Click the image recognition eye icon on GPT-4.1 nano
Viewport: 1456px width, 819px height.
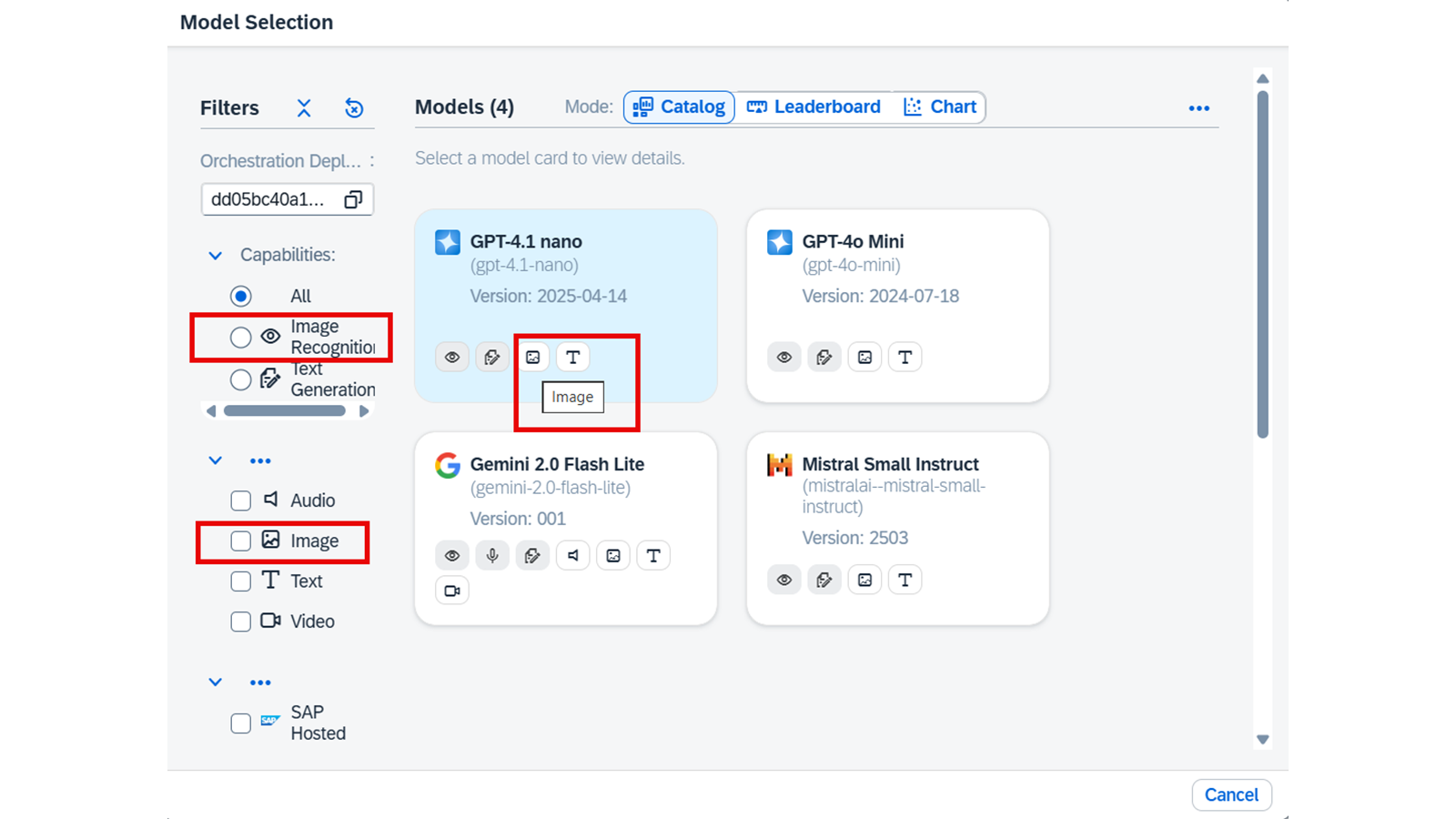tap(452, 358)
